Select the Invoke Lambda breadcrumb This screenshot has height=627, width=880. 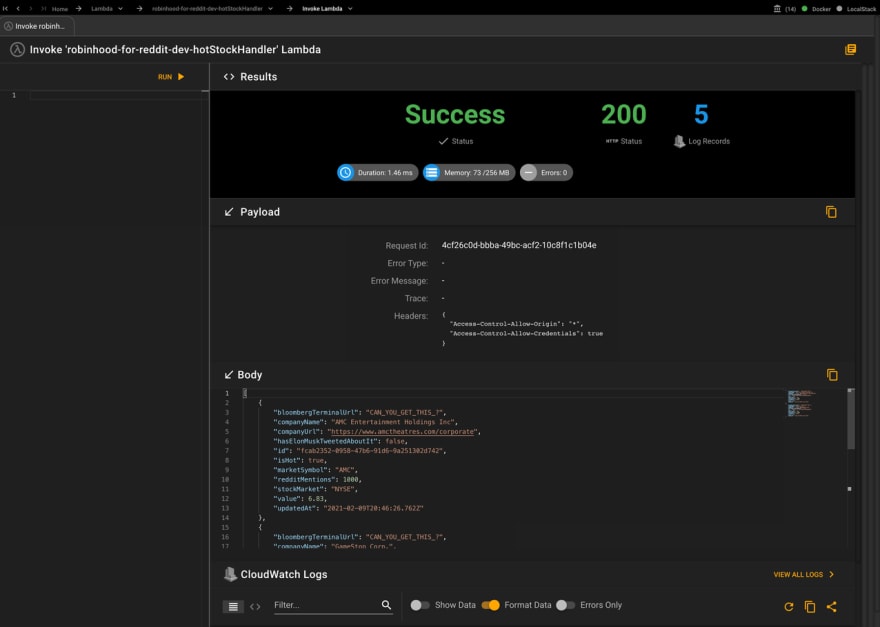(322, 9)
